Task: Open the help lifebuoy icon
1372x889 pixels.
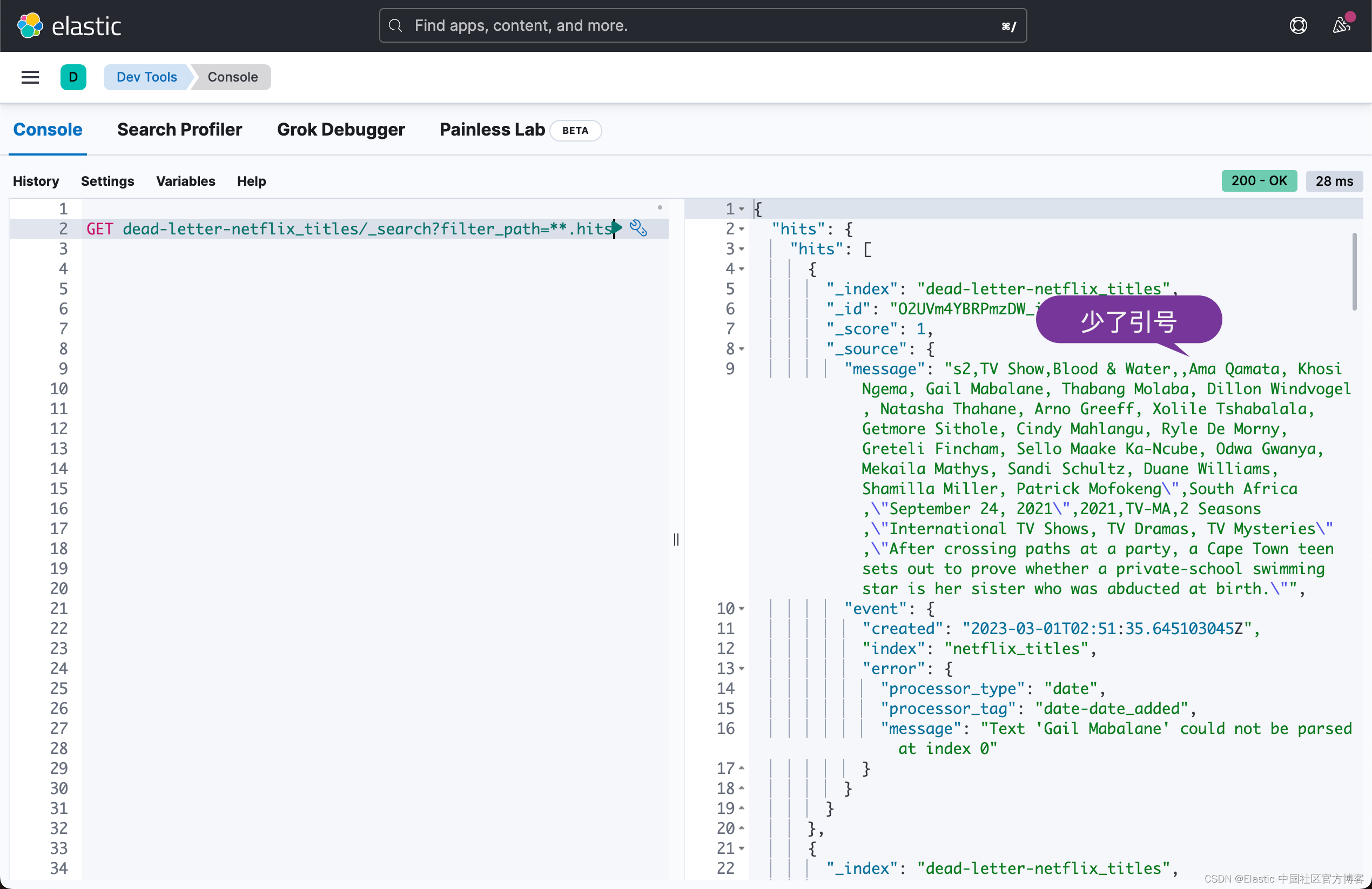Action: pyautogui.click(x=1297, y=25)
